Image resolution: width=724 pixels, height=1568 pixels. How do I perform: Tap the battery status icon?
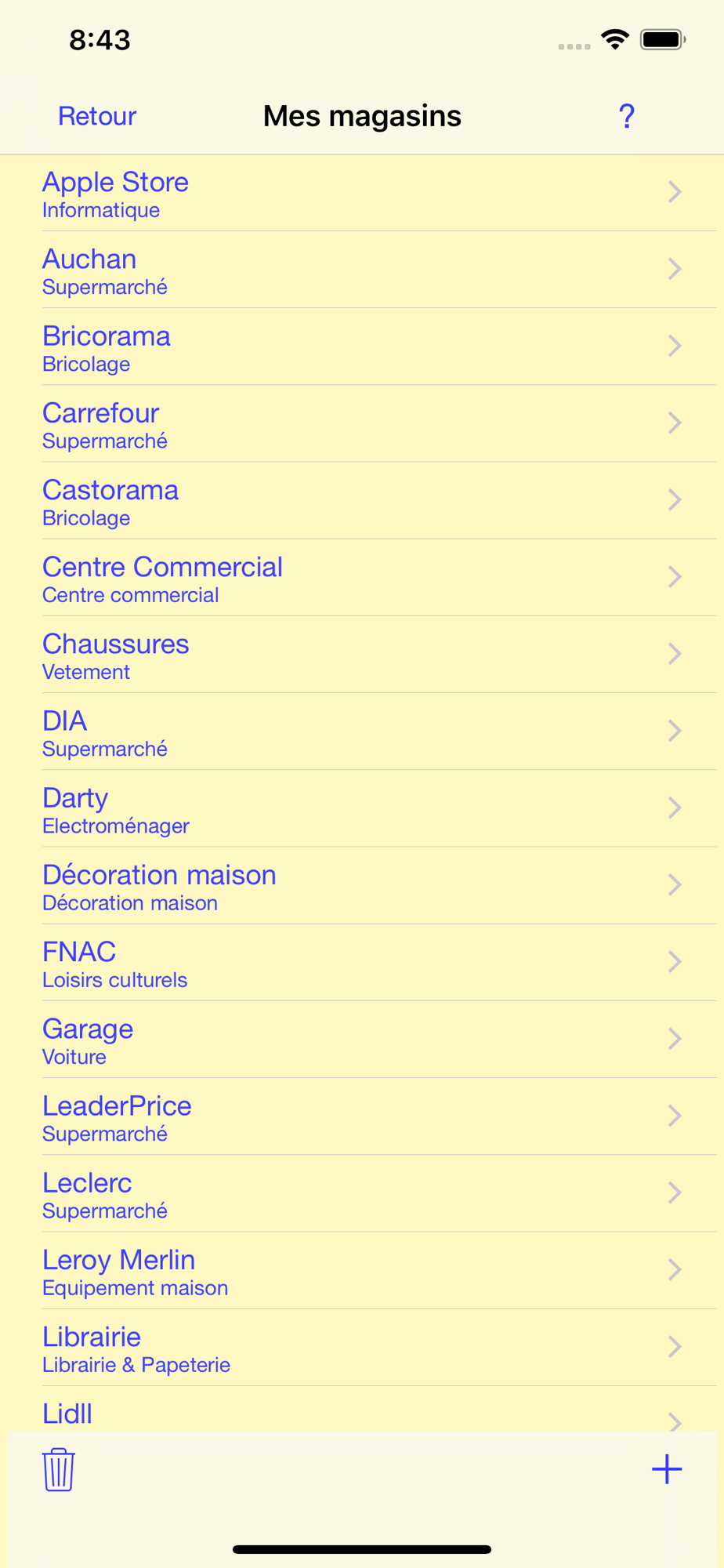[663, 39]
